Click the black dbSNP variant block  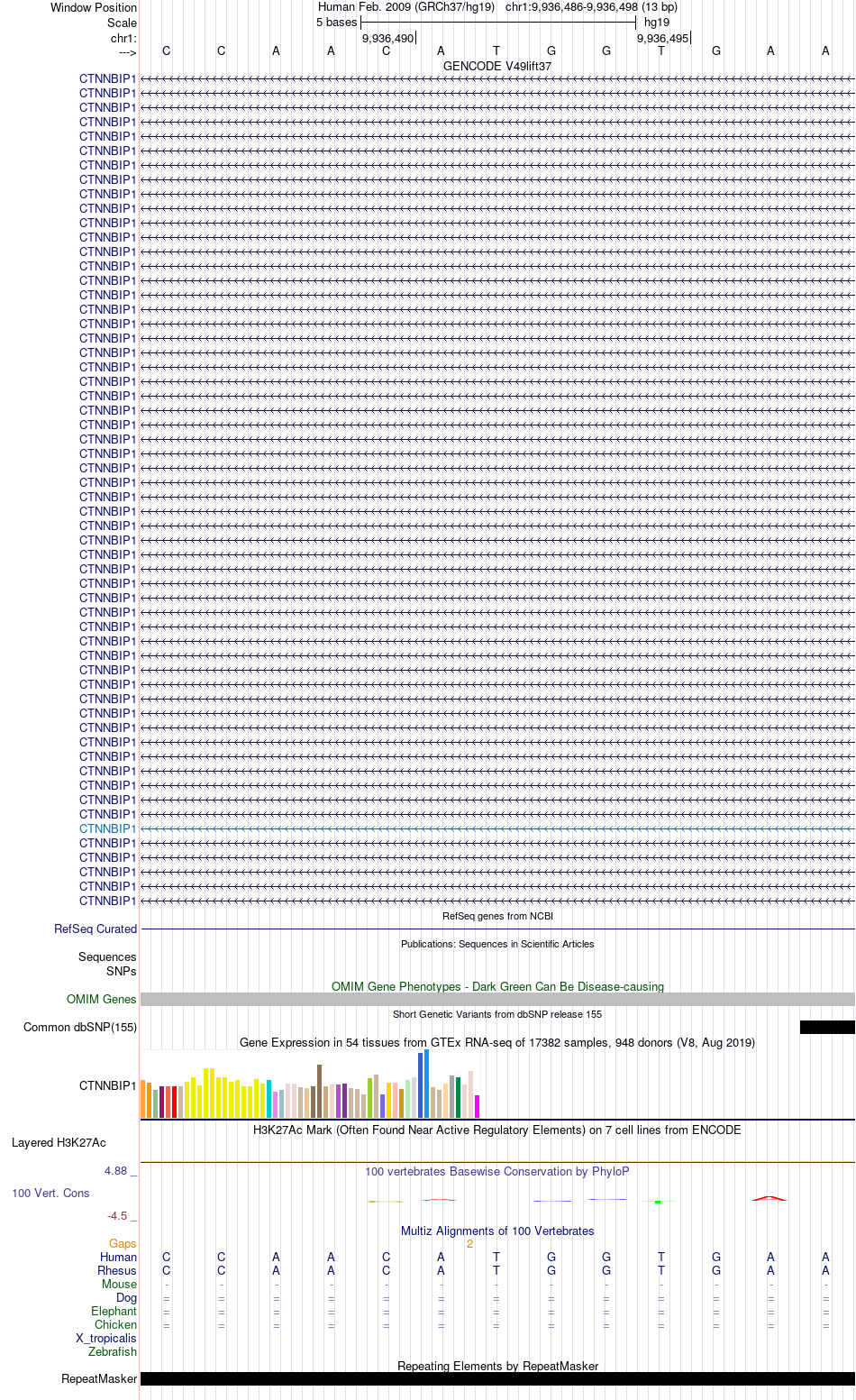pyautogui.click(x=827, y=1027)
